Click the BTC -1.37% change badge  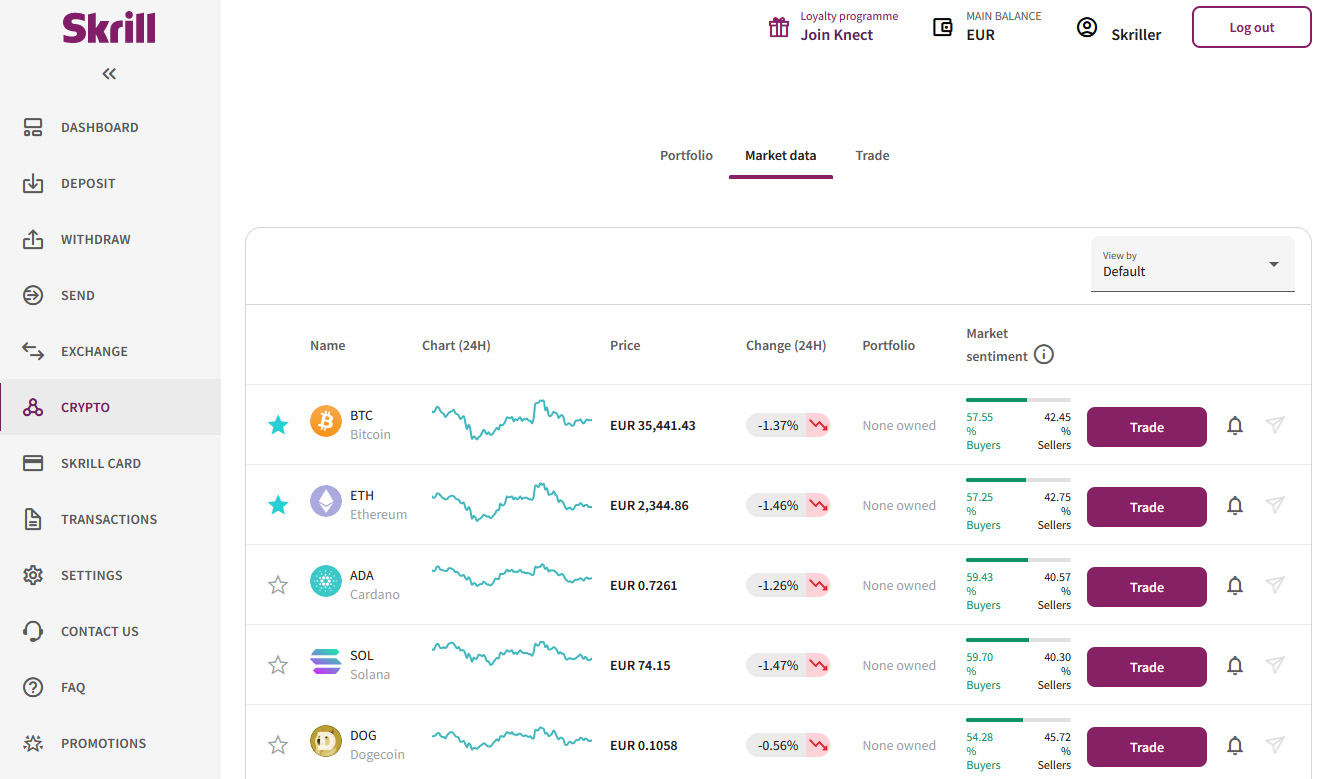[x=788, y=425]
